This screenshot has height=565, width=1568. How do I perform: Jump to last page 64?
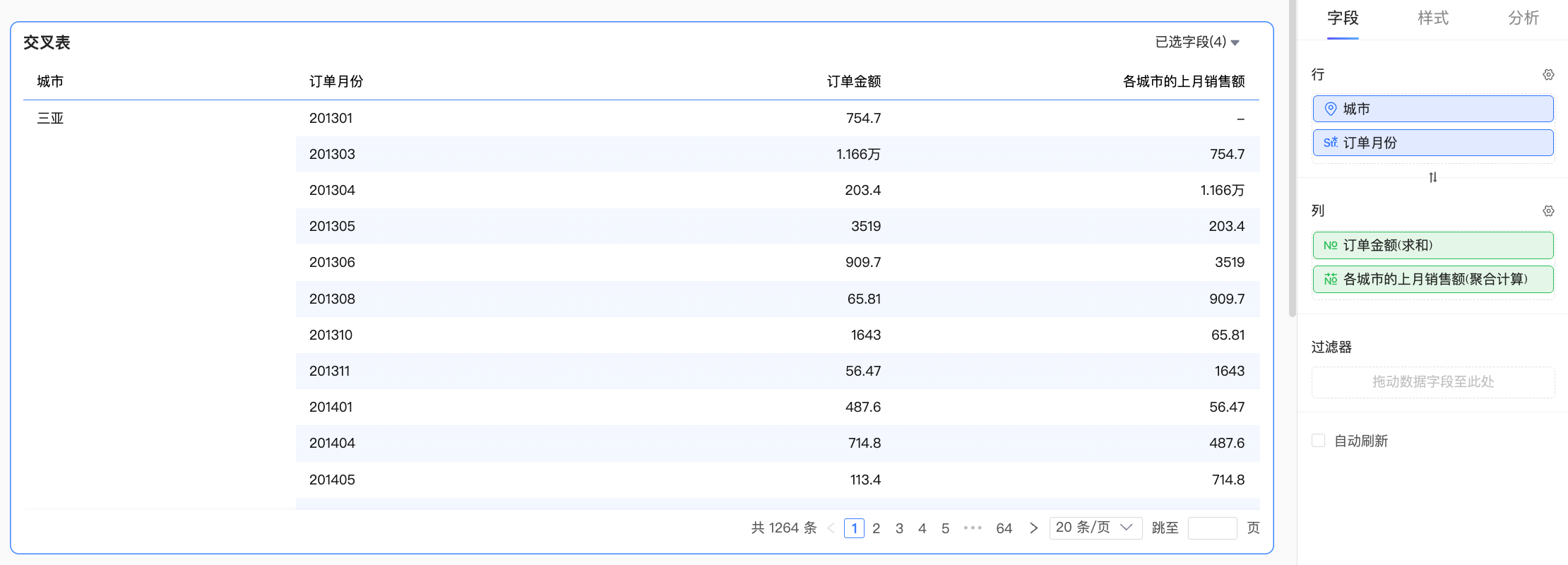[1004, 528]
